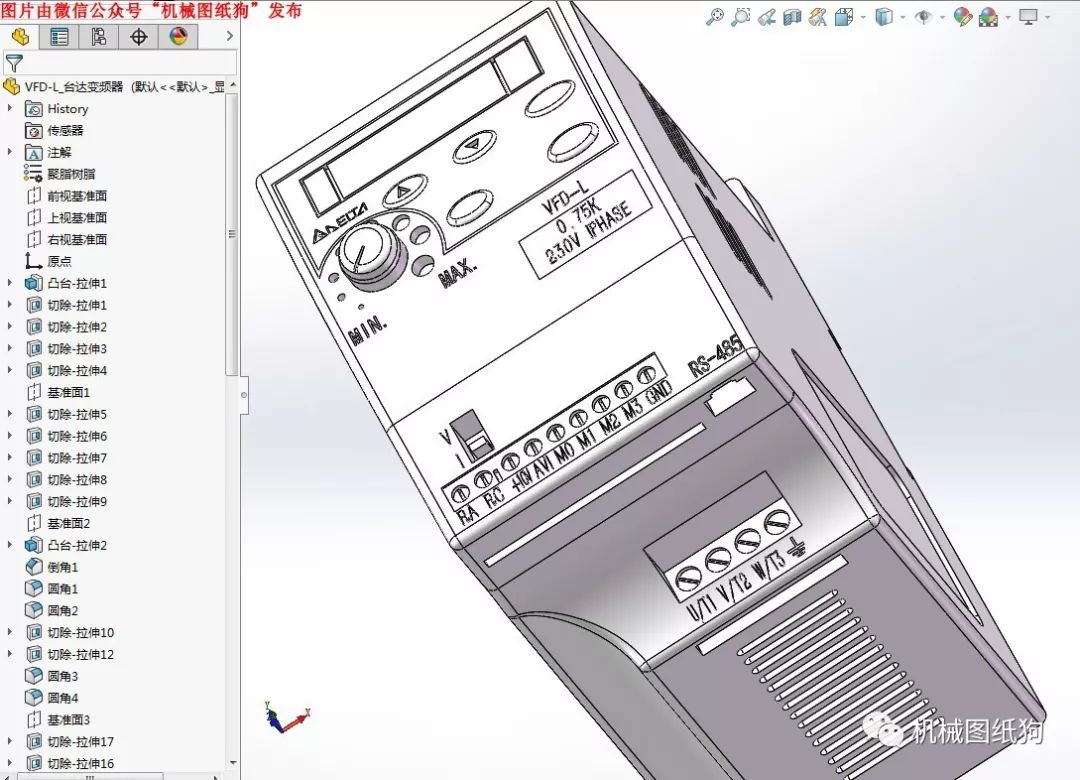Switch to the PropertyManager tab
The width and height of the screenshot is (1080, 780).
point(59,37)
